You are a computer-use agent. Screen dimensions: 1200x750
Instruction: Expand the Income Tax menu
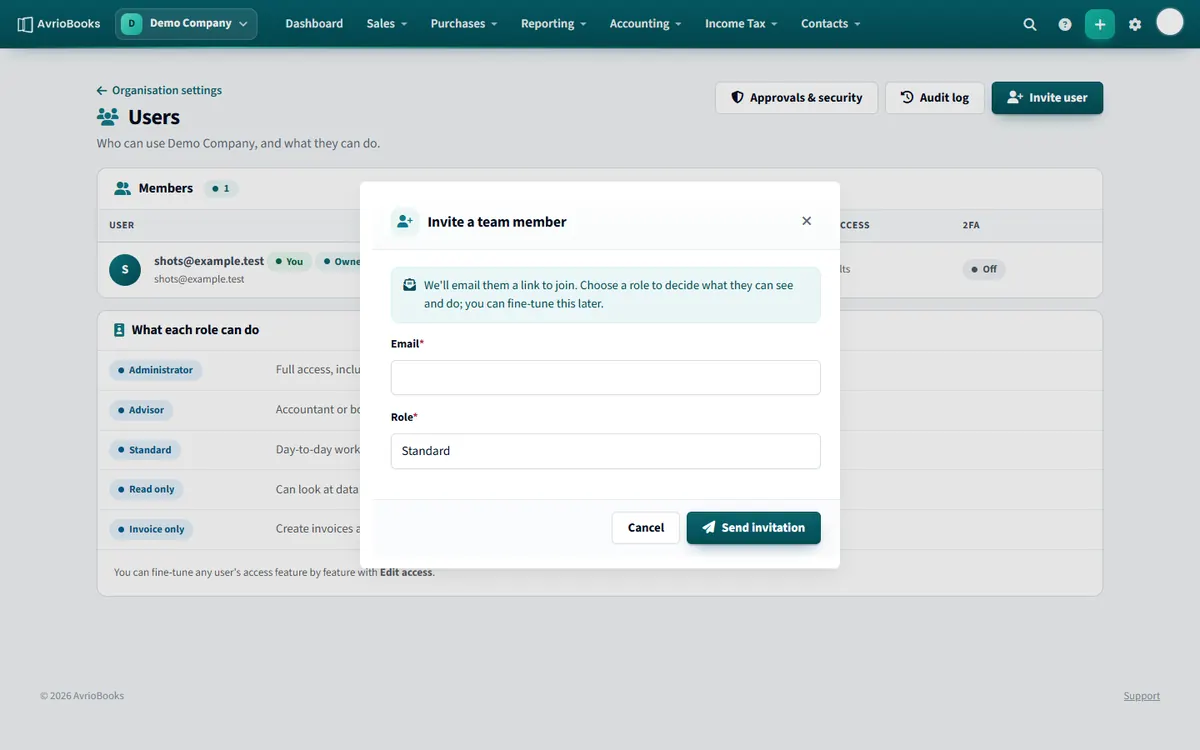(742, 24)
